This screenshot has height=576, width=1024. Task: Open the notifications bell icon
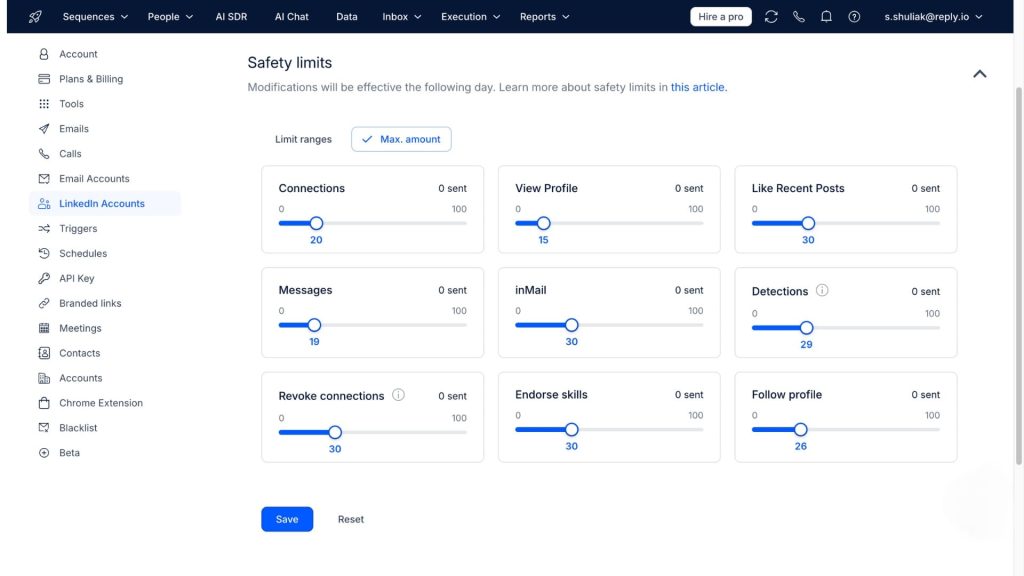tap(826, 17)
